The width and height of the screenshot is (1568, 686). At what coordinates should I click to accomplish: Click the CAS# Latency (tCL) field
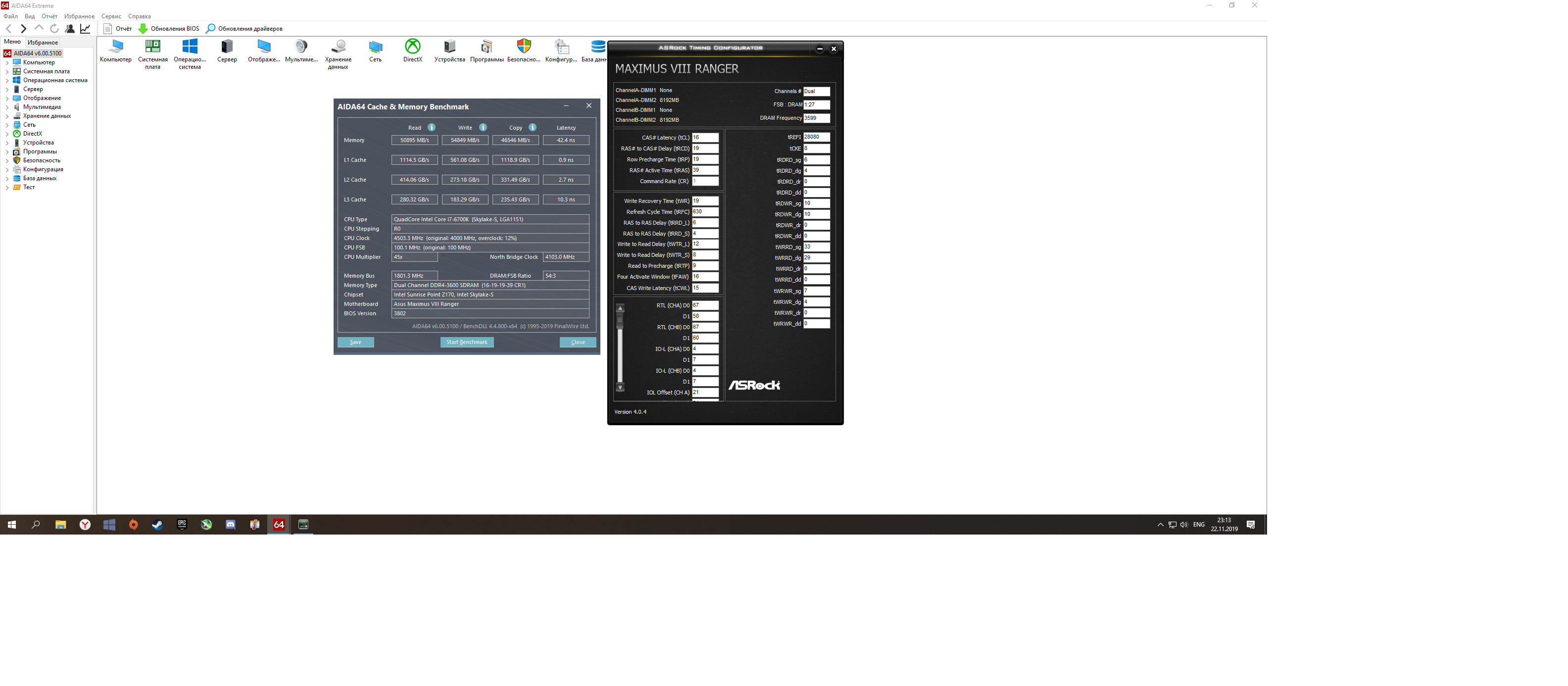[x=705, y=138]
